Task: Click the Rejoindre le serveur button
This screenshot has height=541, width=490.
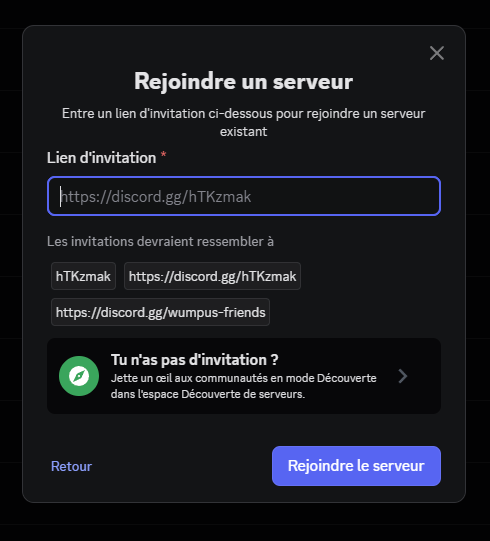Action: (x=356, y=466)
